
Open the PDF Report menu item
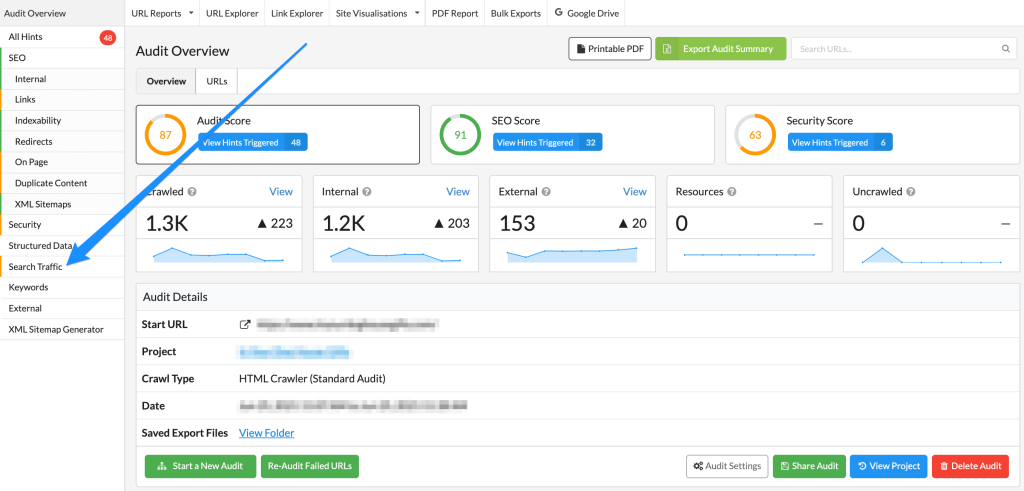tap(455, 13)
